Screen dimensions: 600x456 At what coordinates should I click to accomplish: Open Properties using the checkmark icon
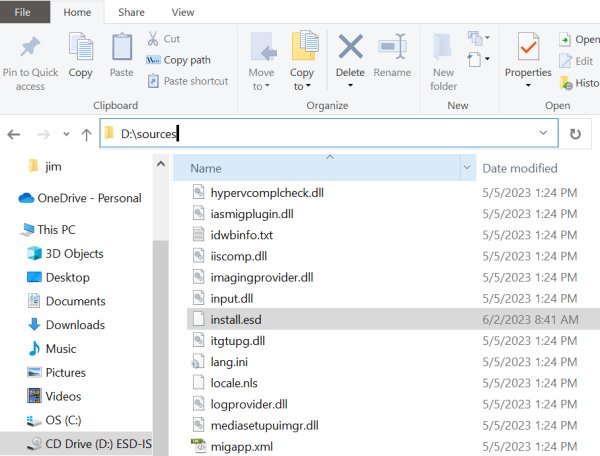tap(528, 48)
